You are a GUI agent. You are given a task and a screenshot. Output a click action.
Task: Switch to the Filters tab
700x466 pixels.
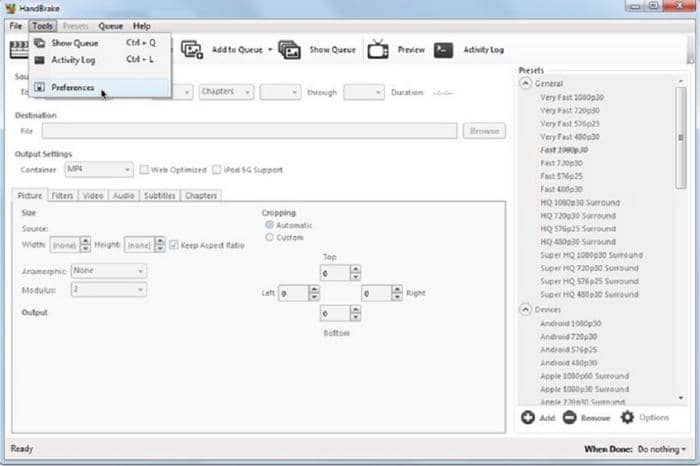62,196
